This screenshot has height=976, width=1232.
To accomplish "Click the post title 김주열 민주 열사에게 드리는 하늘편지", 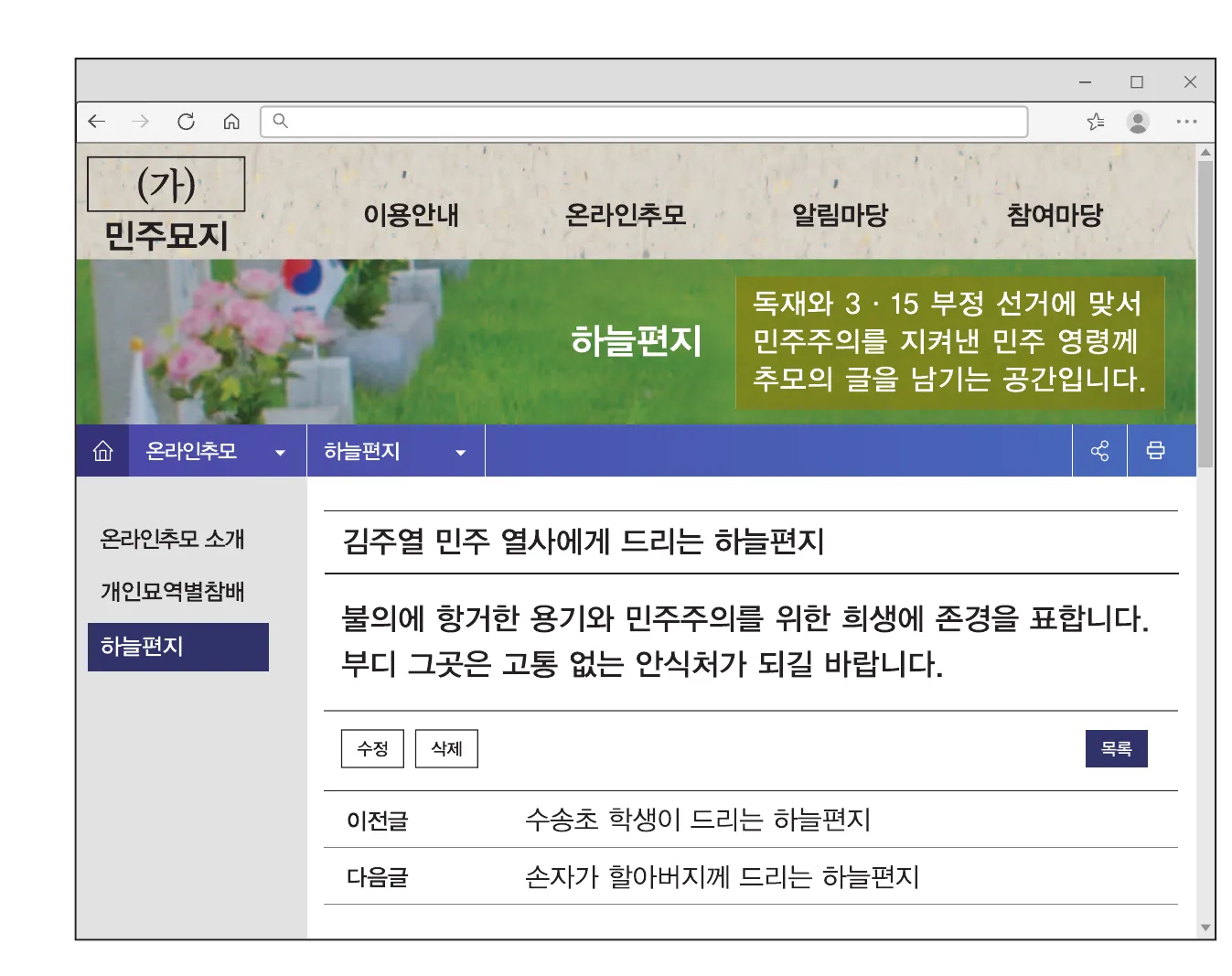I will click(584, 542).
